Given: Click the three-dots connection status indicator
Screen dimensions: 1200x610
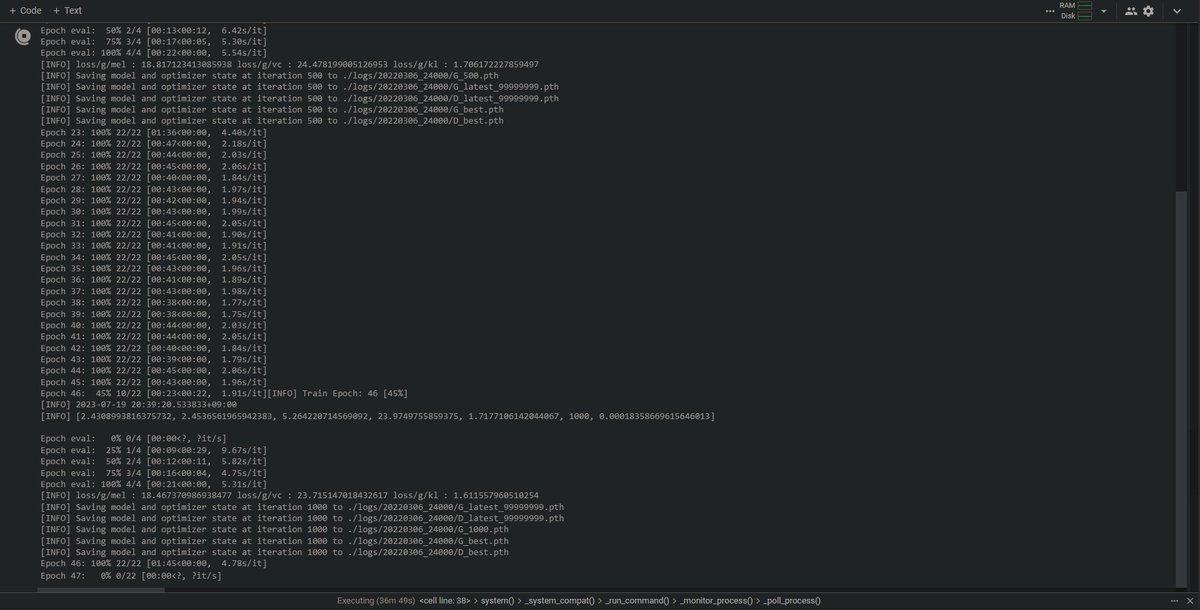Looking at the screenshot, I should tap(1049, 11).
